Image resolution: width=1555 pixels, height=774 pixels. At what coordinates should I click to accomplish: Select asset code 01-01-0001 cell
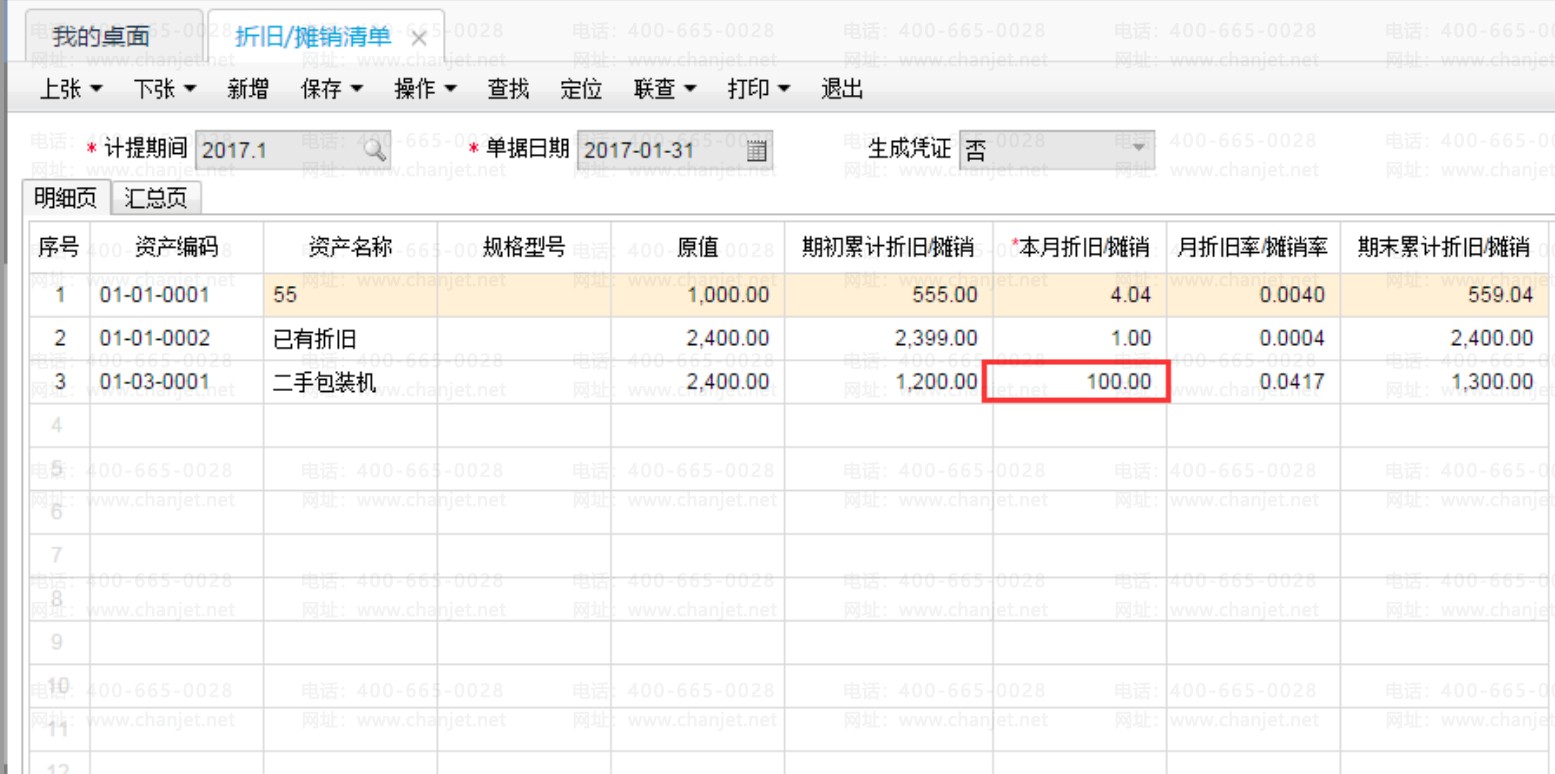point(177,295)
